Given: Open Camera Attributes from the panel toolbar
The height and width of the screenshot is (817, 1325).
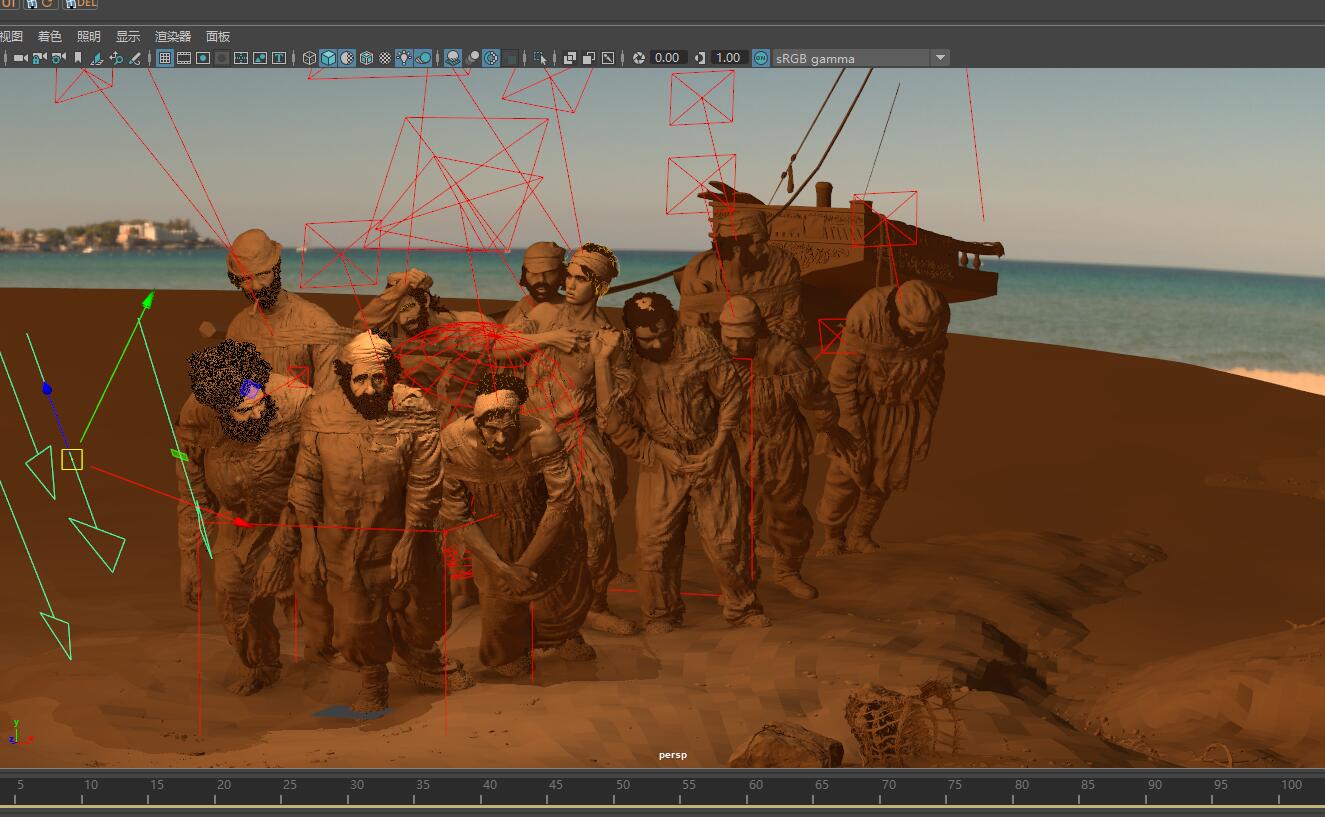Looking at the screenshot, I should coord(59,58).
